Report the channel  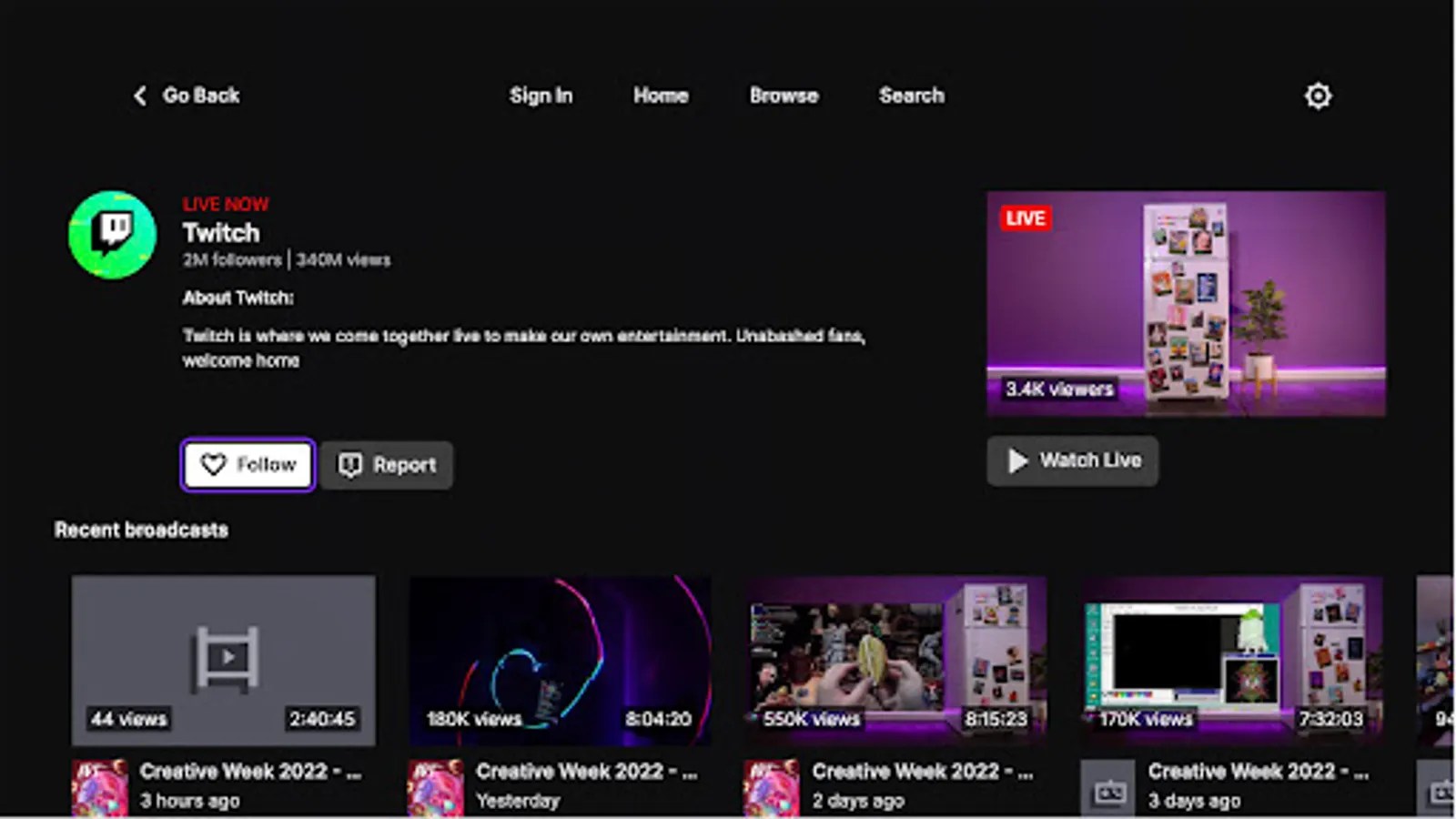pos(386,465)
